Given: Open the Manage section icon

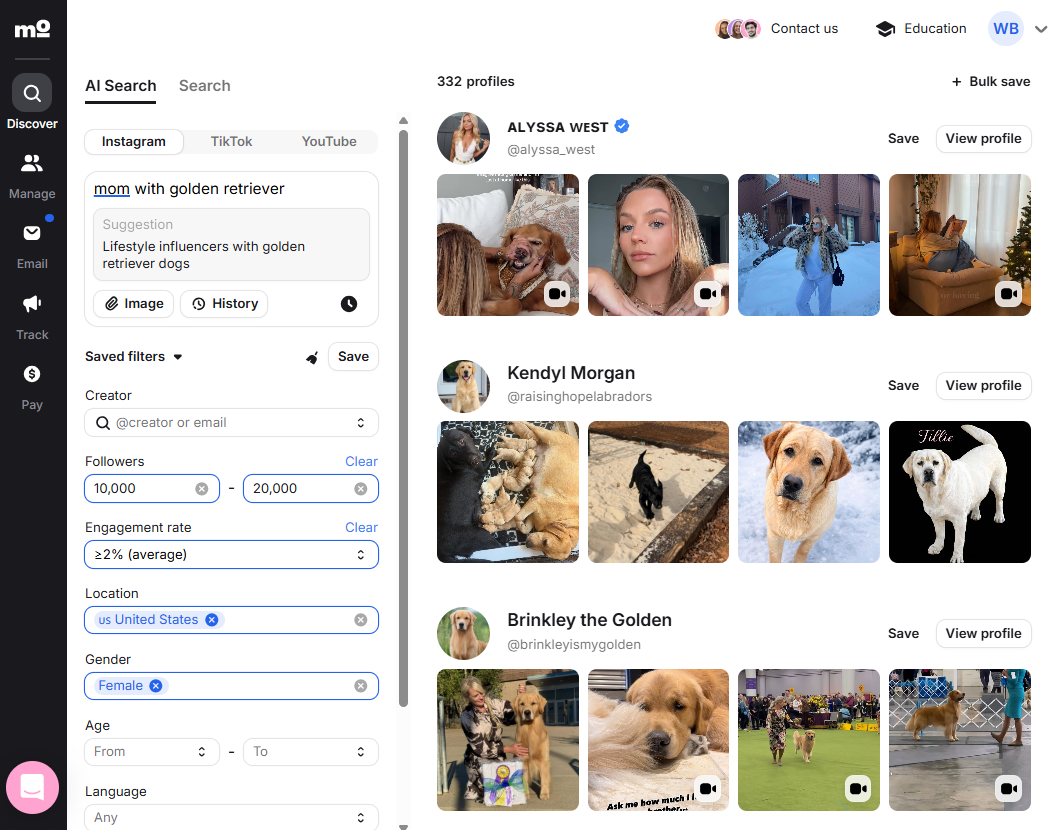Looking at the screenshot, I should [x=32, y=163].
